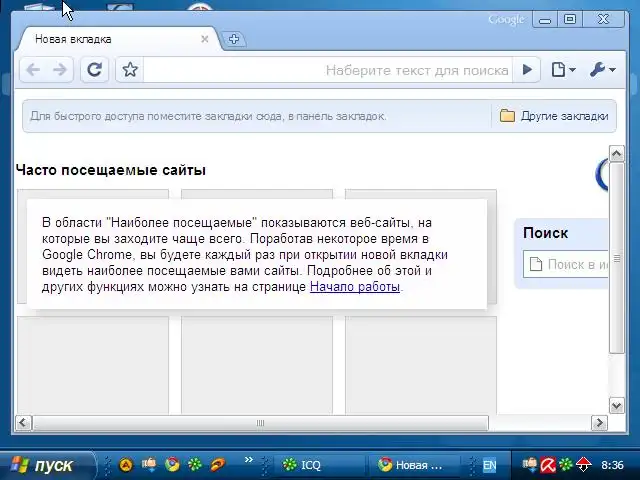Viewport: 640px width, 480px height.
Task: Click the orange round quick launch icon
Action: 126,464
